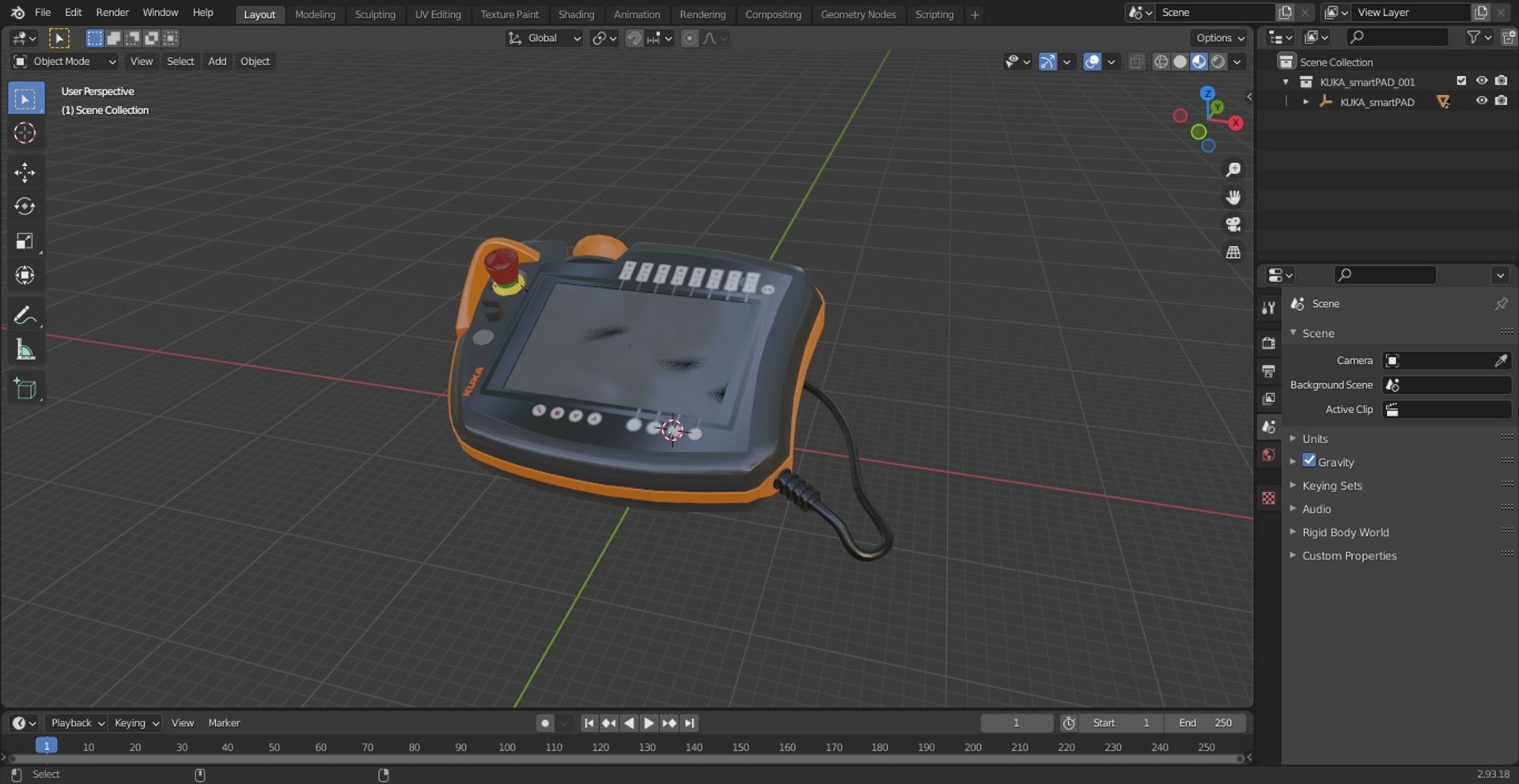Open the Texture properties tab

pos(1268,498)
